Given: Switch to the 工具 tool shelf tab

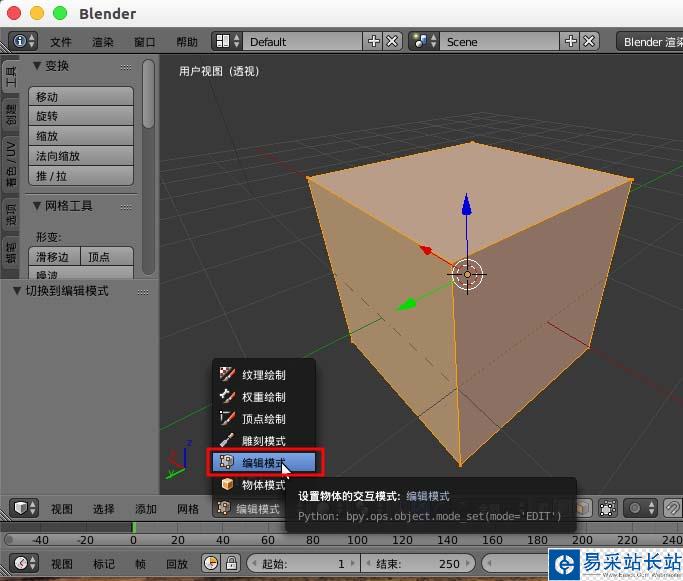Looking at the screenshot, I should point(10,77).
